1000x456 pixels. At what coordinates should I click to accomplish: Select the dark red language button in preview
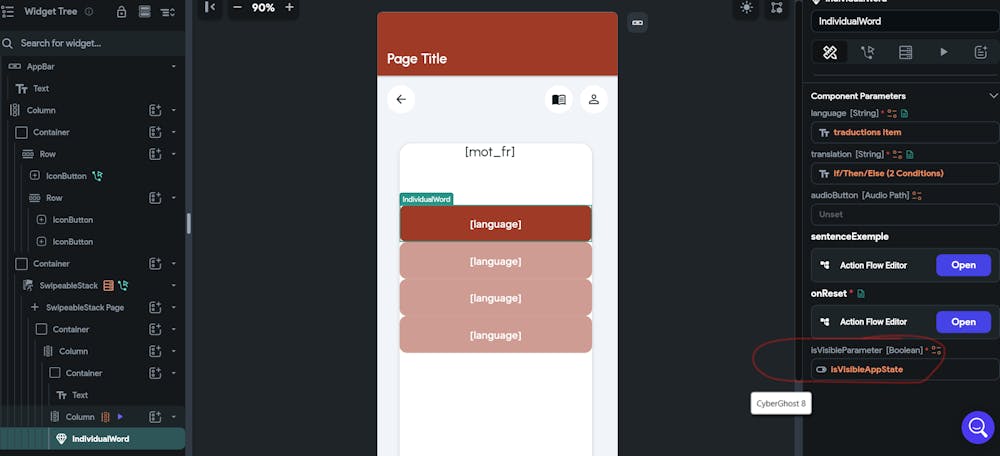[x=496, y=224]
